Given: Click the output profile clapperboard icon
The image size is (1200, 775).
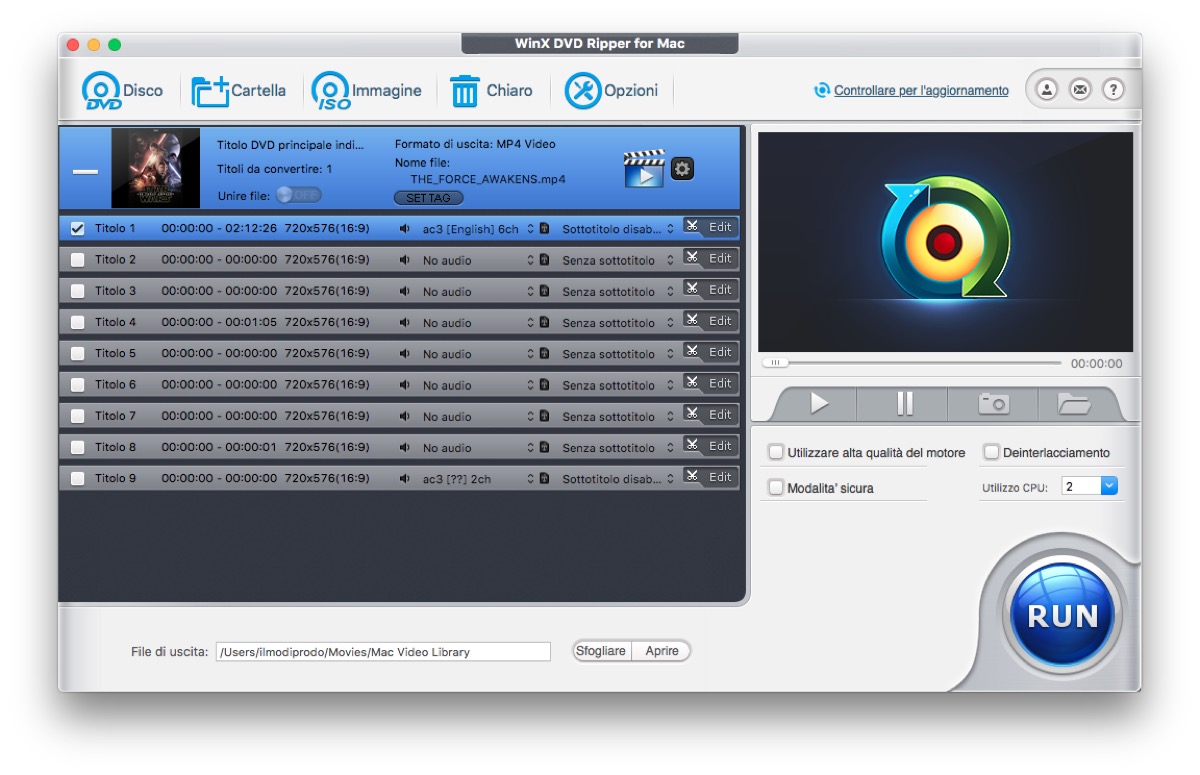Looking at the screenshot, I should click(x=643, y=169).
